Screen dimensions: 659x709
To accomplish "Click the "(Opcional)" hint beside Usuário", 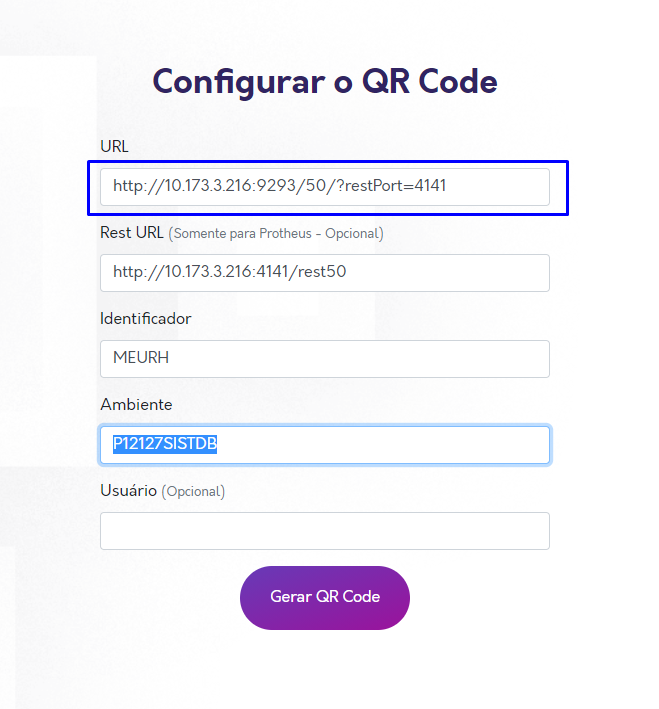I will 193,492.
